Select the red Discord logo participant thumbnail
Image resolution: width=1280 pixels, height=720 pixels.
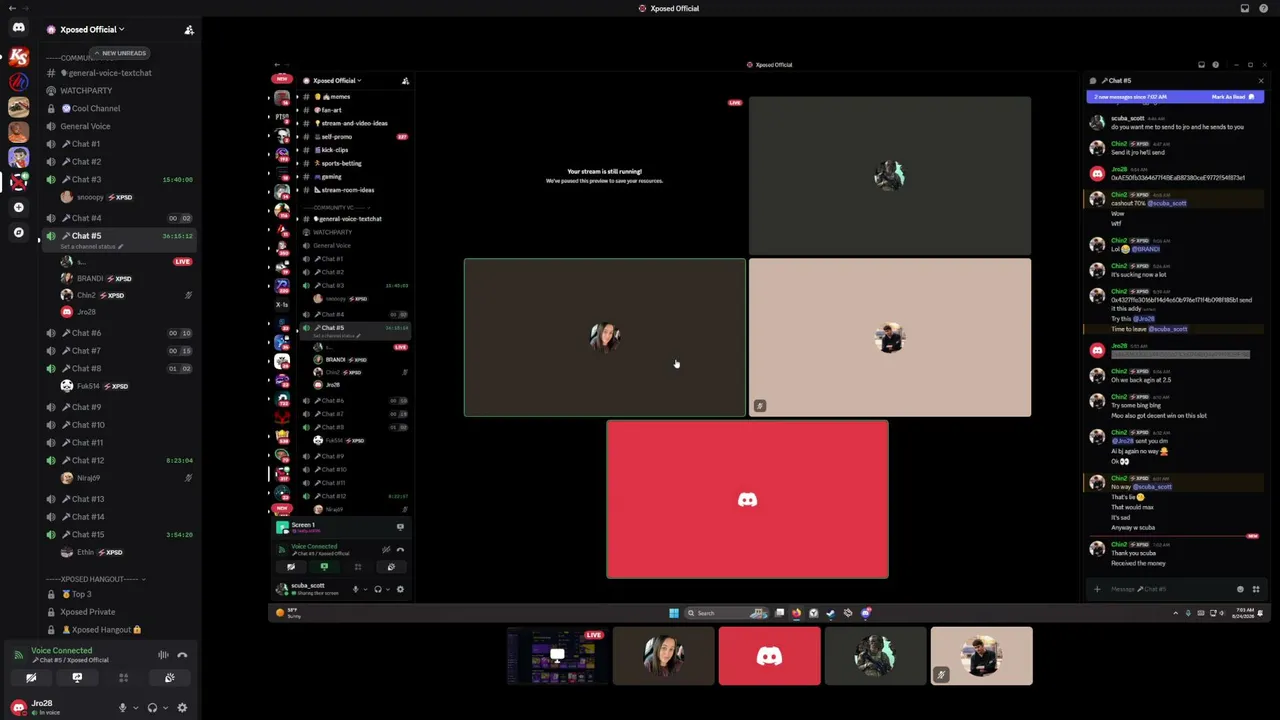pos(769,656)
